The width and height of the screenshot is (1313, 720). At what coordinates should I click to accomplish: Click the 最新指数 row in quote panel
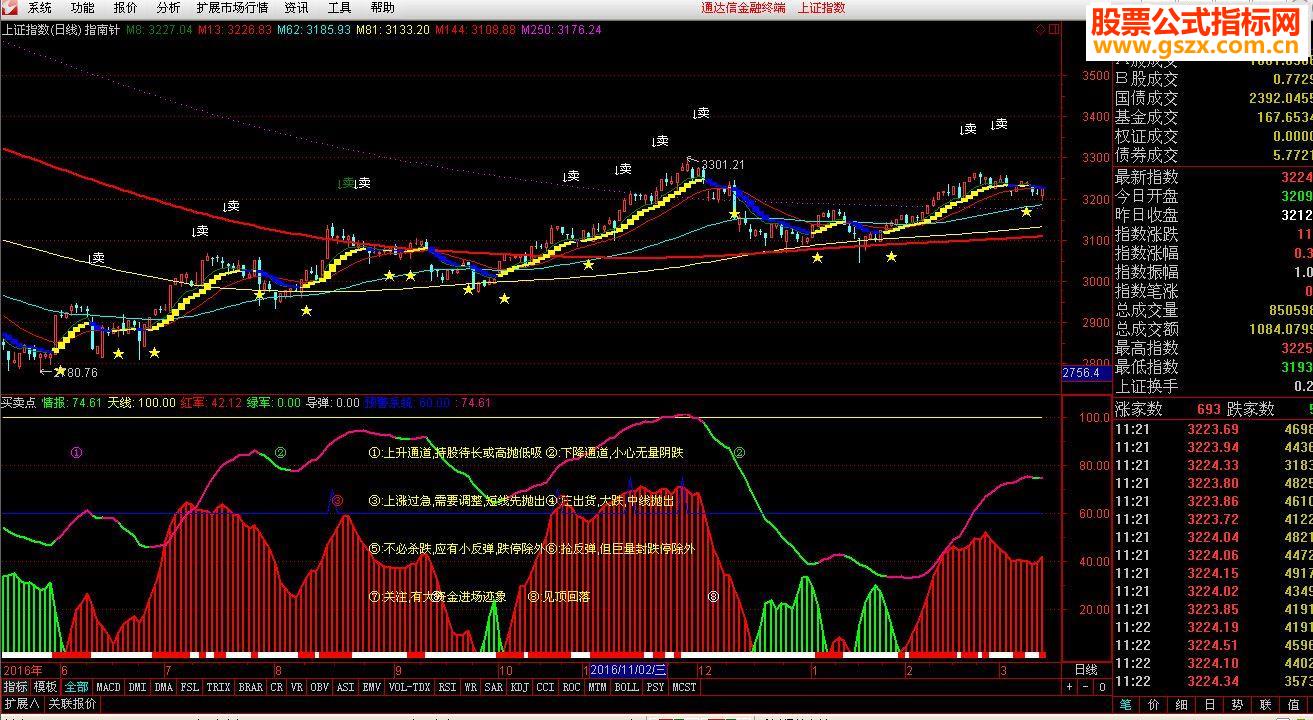click(1213, 177)
